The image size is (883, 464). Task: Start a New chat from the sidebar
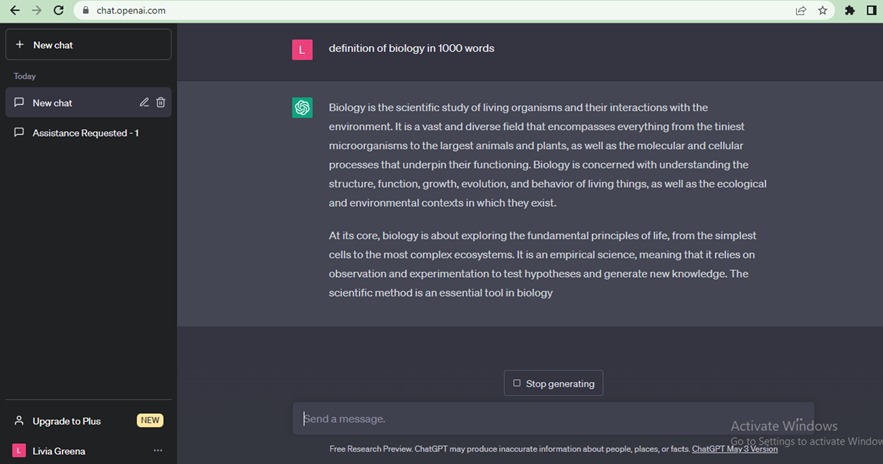click(88, 45)
